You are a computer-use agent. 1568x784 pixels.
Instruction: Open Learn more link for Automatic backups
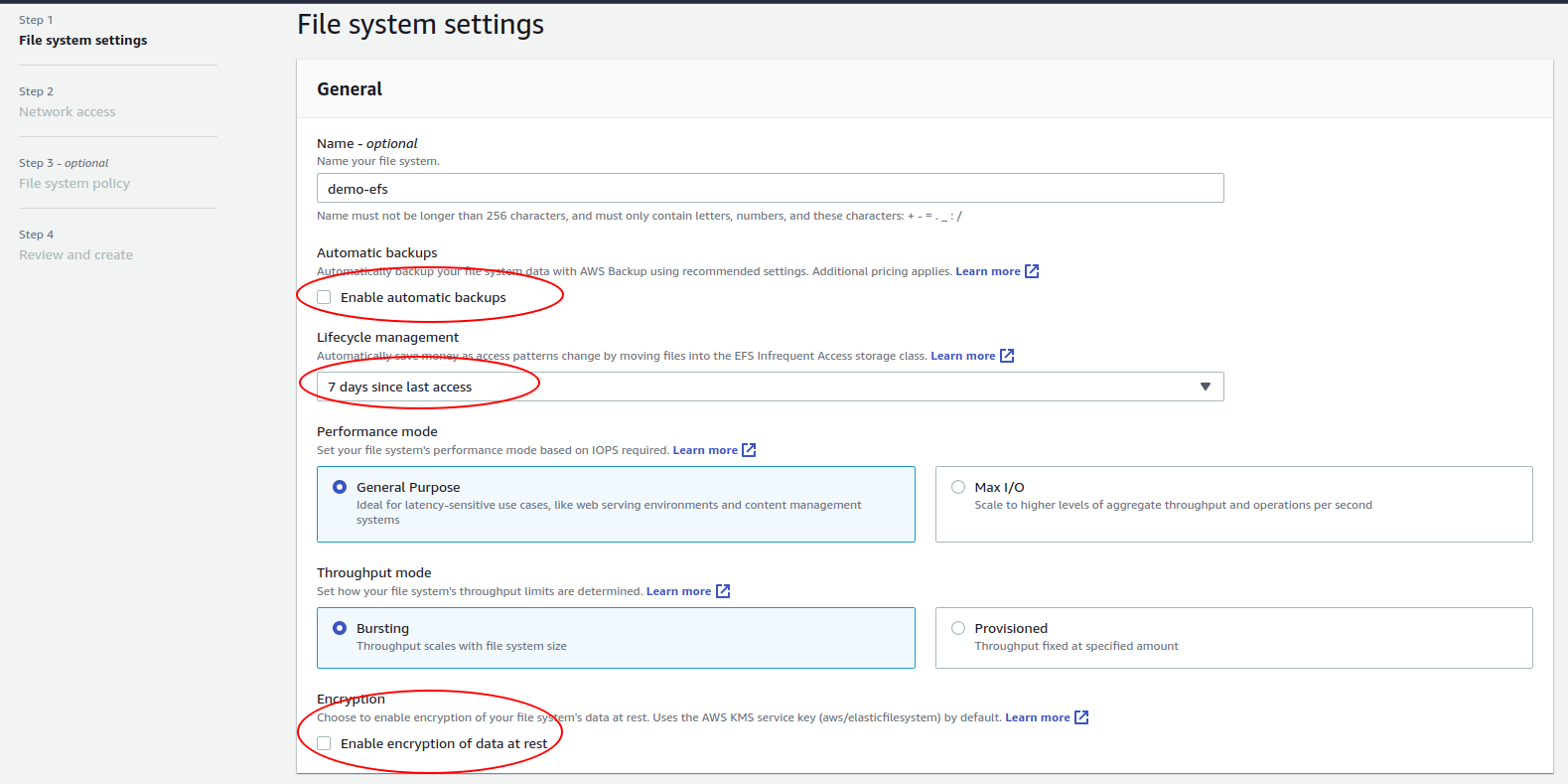[987, 271]
